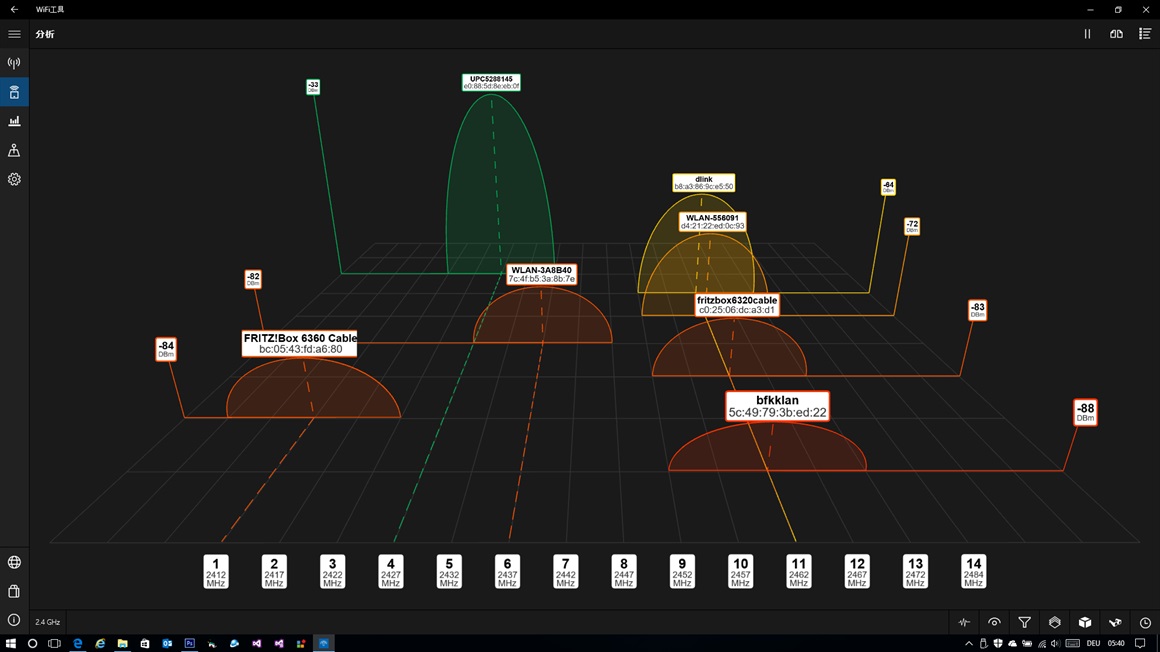Select channel 2 2417 MHz label

click(274, 572)
